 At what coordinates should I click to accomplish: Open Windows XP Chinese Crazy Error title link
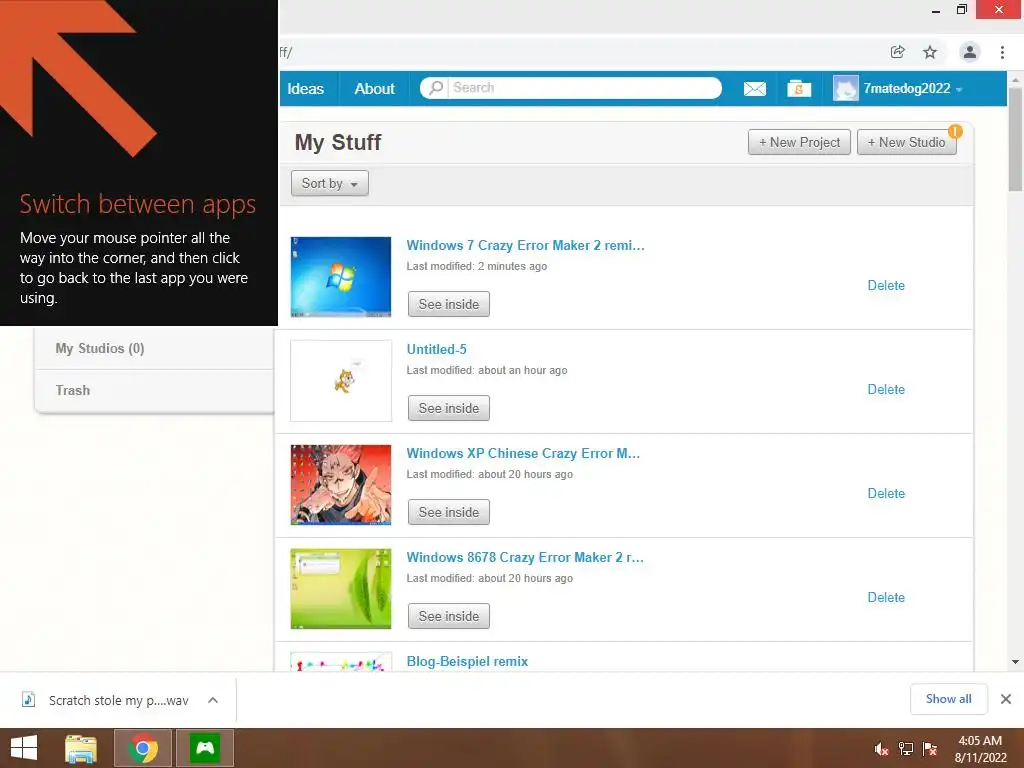pos(523,453)
